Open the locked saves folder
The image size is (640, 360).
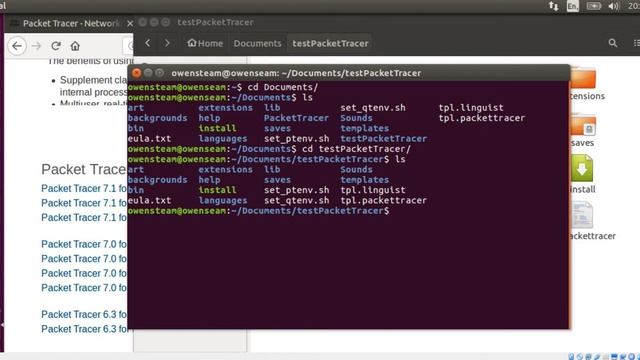tap(583, 125)
